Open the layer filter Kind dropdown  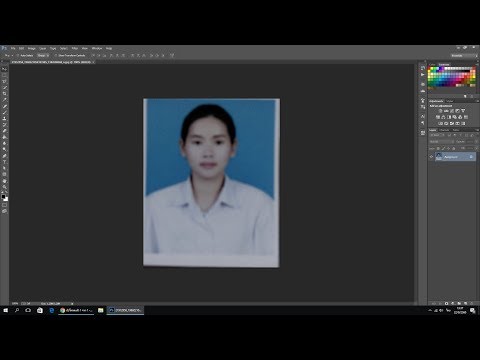click(437, 135)
